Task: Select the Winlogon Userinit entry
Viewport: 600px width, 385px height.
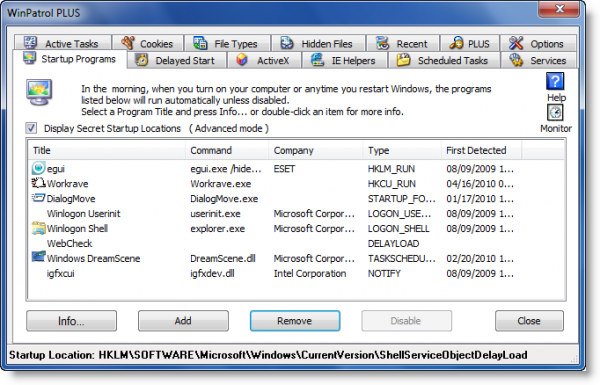Action: pyautogui.click(x=83, y=214)
